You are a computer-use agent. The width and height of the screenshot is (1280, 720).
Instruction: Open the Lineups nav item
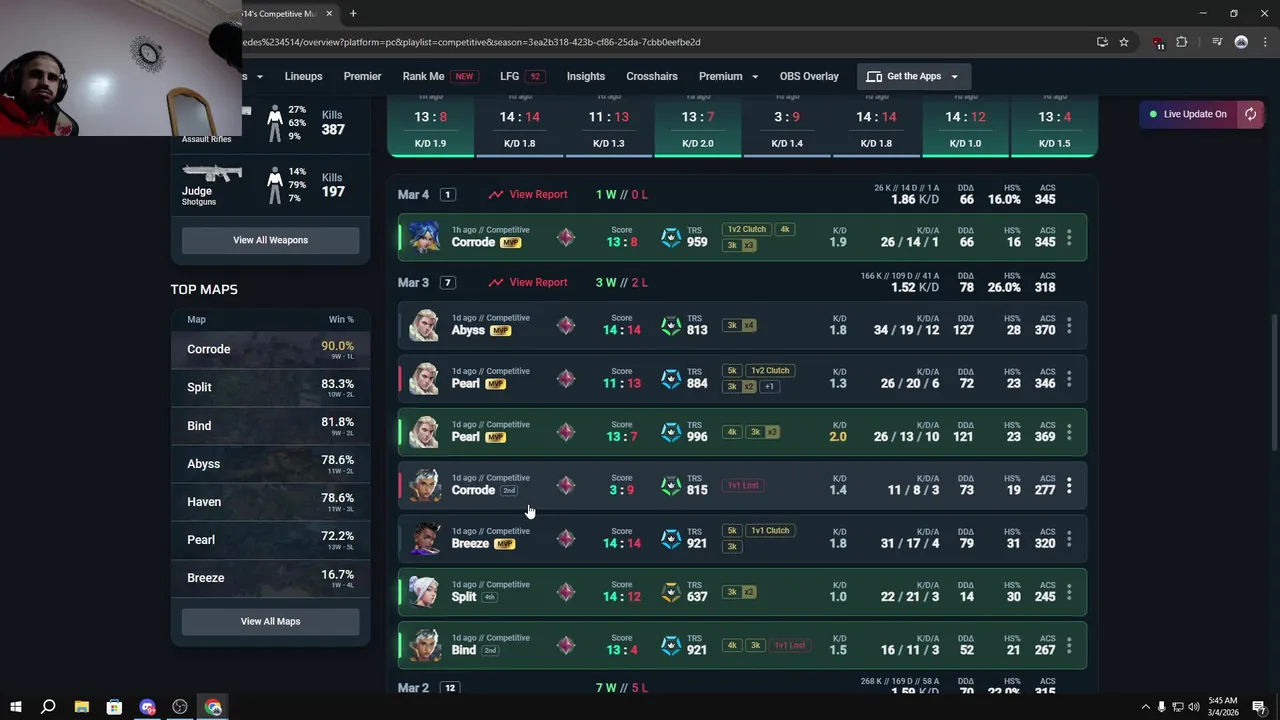point(303,76)
